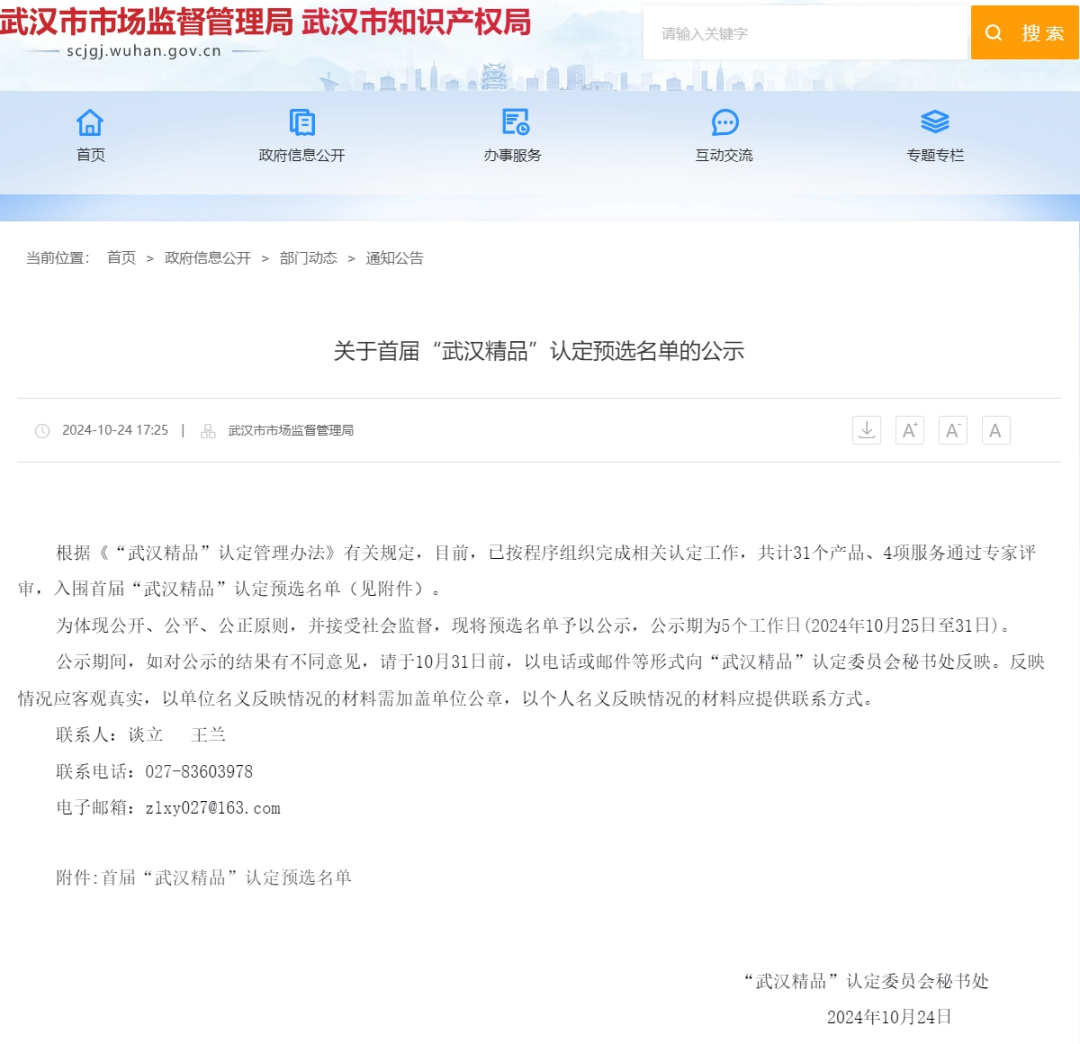
Task: Reset font size with plain A icon
Action: (x=995, y=430)
